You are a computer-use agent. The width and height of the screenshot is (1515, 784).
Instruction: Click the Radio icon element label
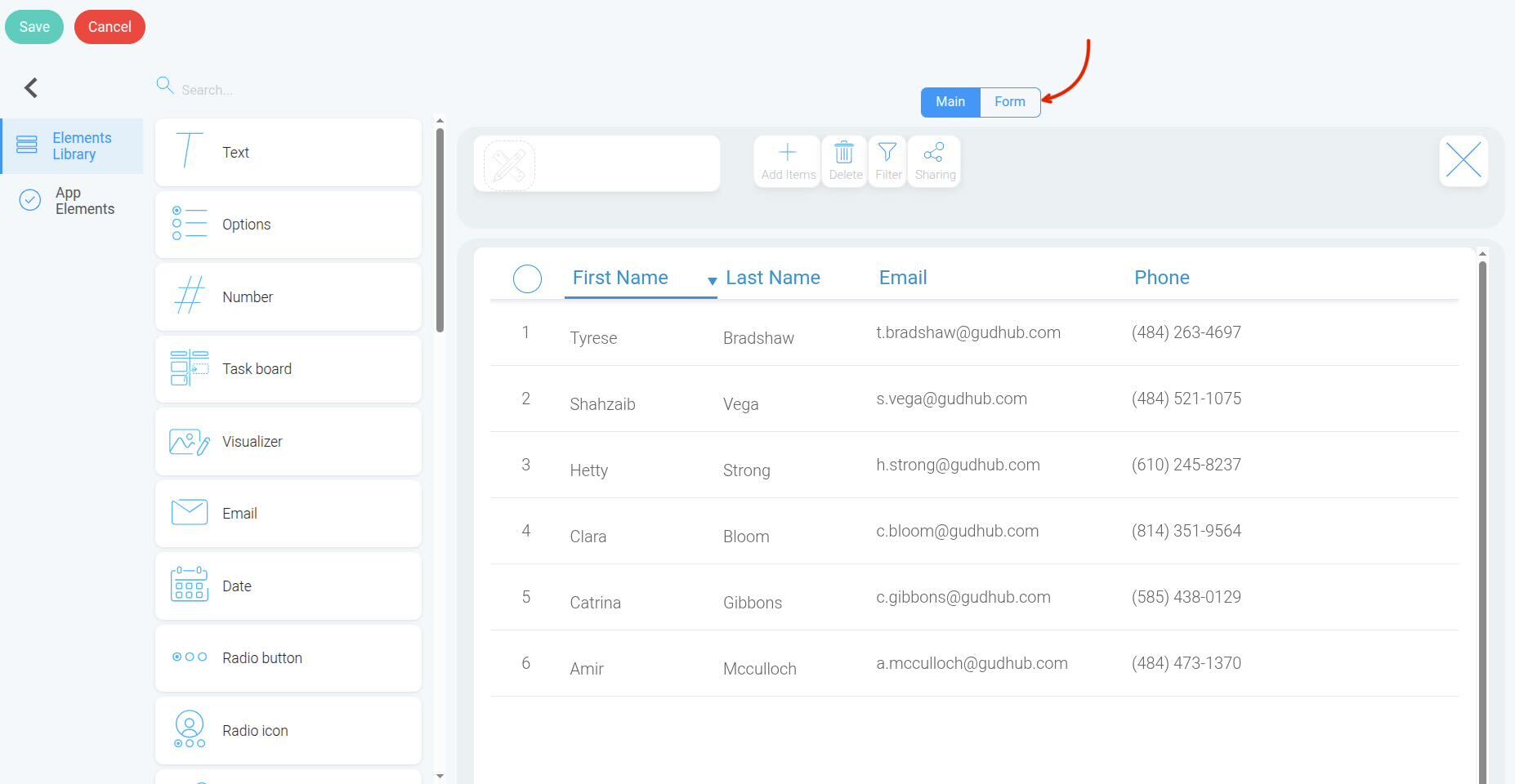point(255,731)
